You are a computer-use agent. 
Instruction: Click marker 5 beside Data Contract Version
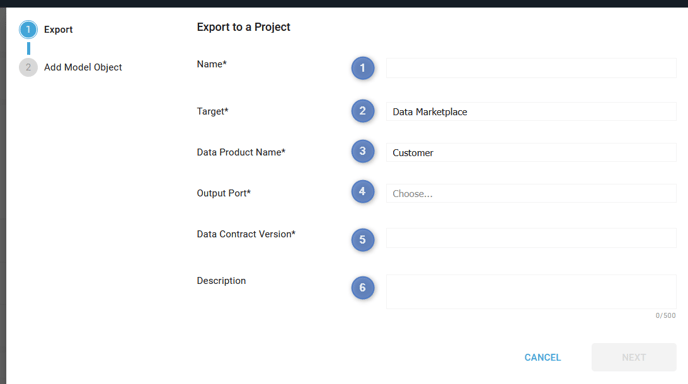(x=362, y=240)
